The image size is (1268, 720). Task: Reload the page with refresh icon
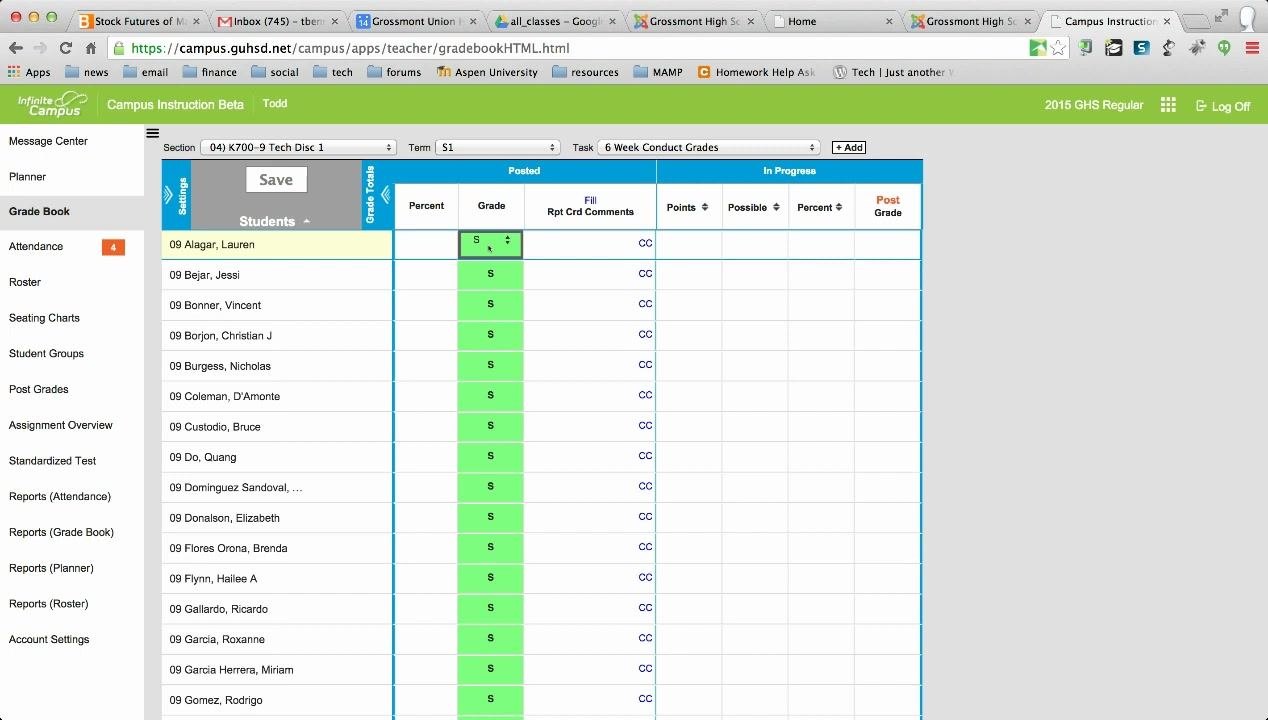click(65, 48)
